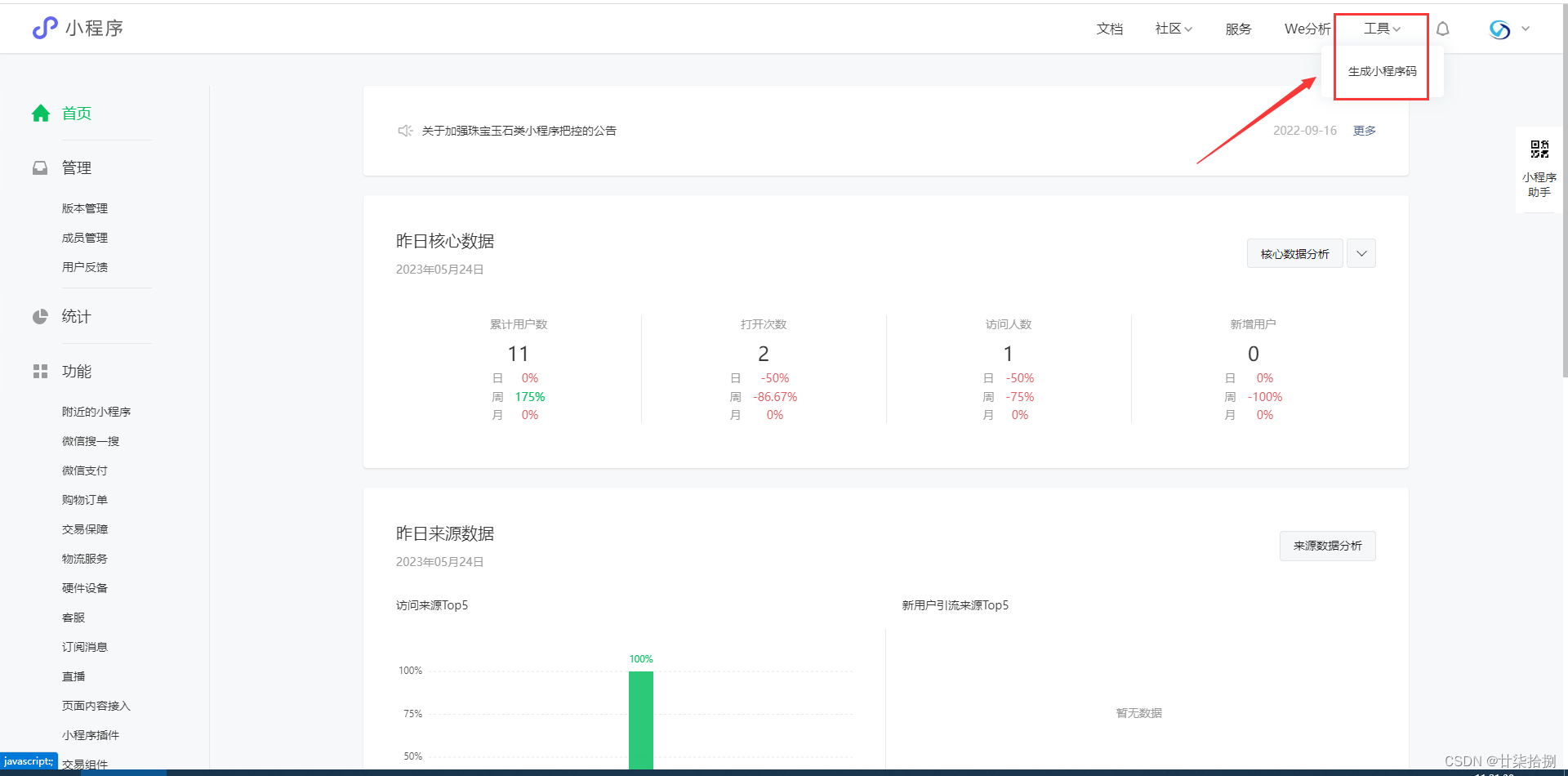1568x776 pixels.
Task: Click the home icon beside 首页
Action: click(x=41, y=114)
